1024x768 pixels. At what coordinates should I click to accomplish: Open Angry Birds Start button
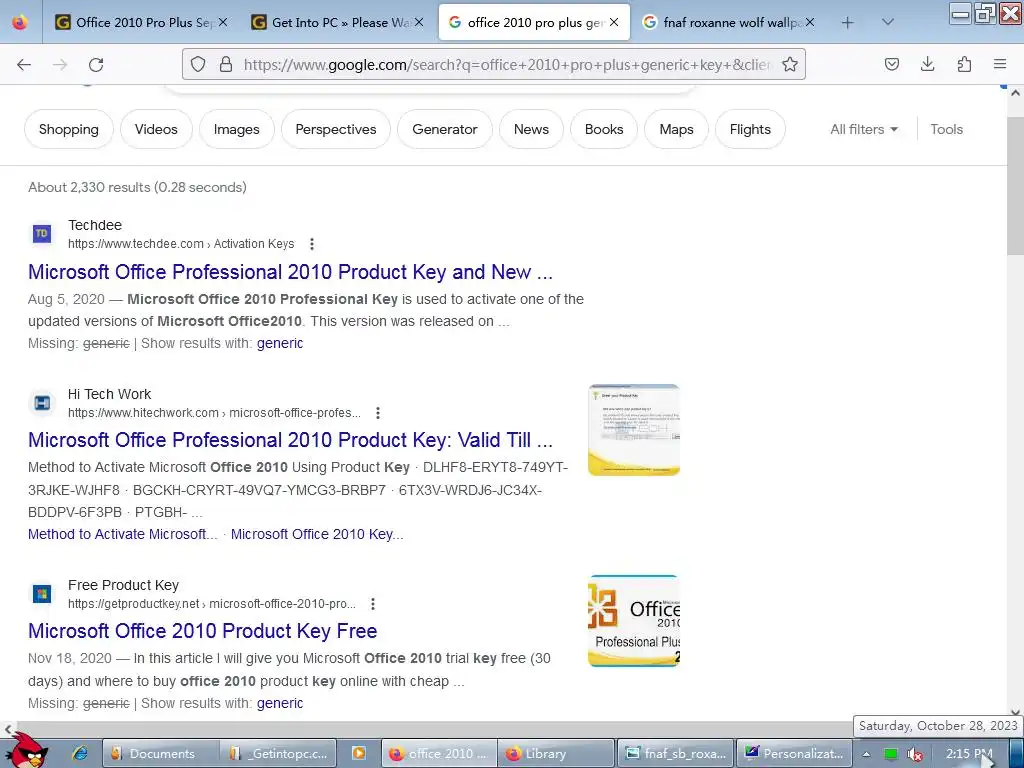(26, 751)
